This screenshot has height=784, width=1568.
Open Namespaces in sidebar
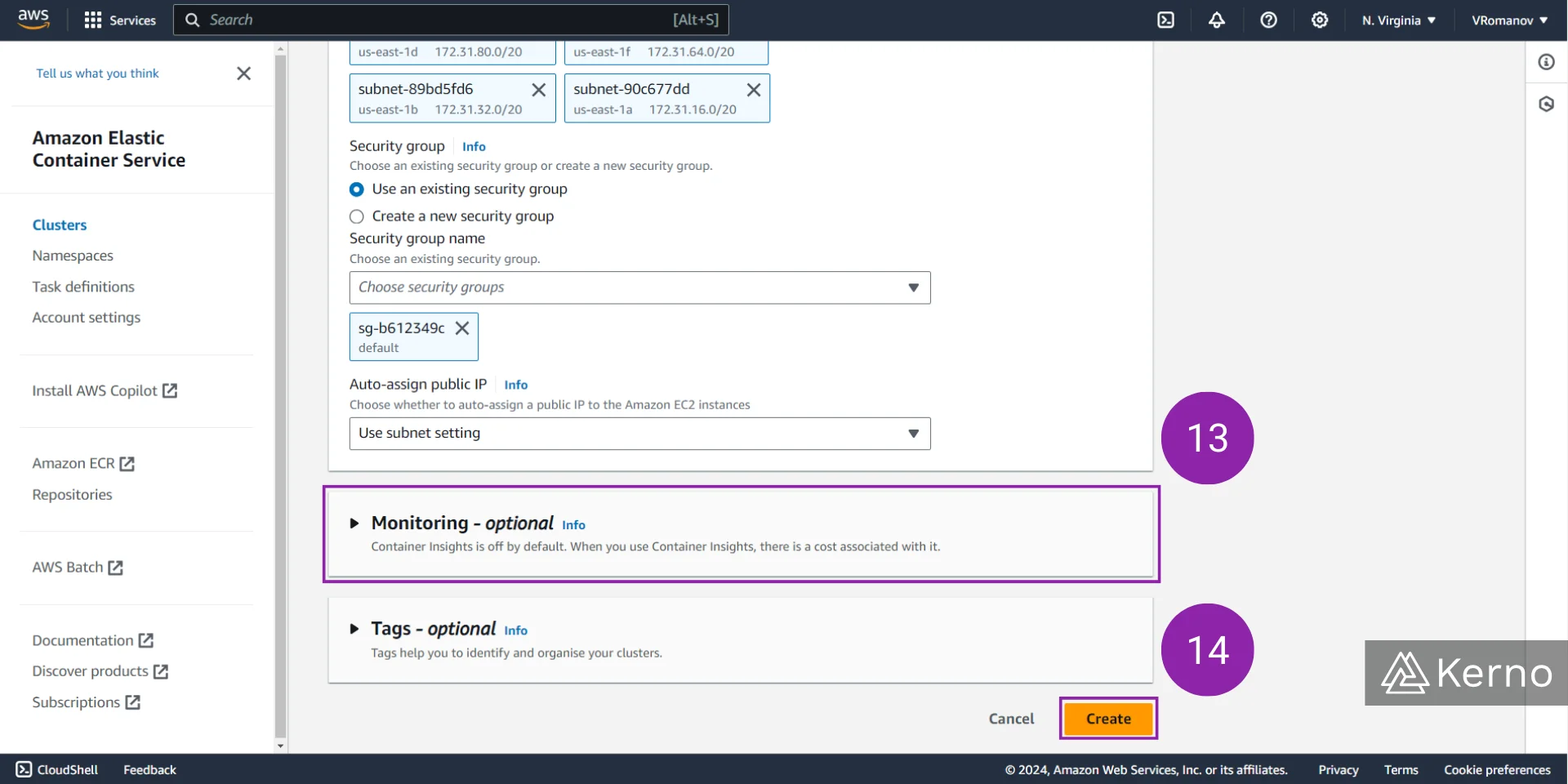point(73,256)
